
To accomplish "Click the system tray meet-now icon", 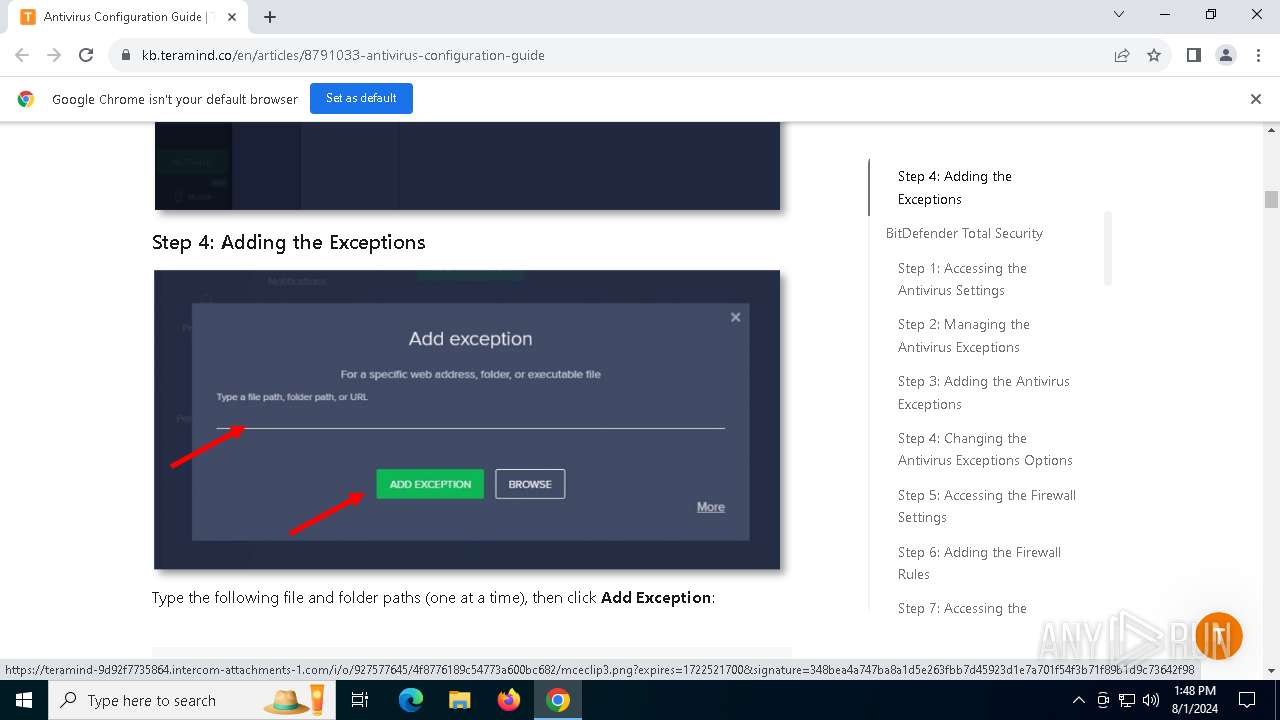I will tap(1103, 700).
